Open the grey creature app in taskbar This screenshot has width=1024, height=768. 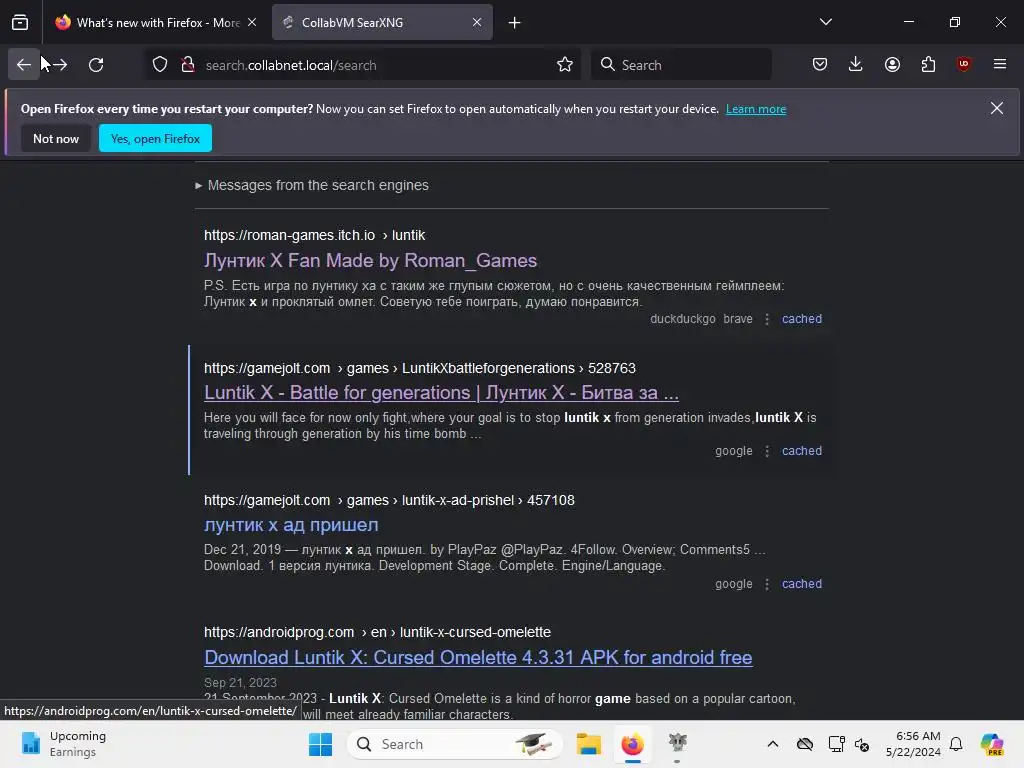click(677, 743)
